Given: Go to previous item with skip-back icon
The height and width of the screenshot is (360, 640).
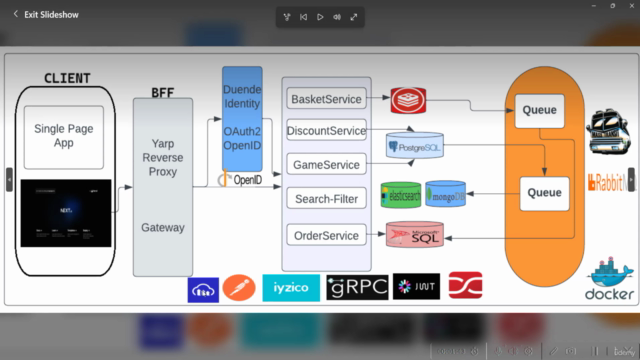Looking at the screenshot, I should click(303, 17).
